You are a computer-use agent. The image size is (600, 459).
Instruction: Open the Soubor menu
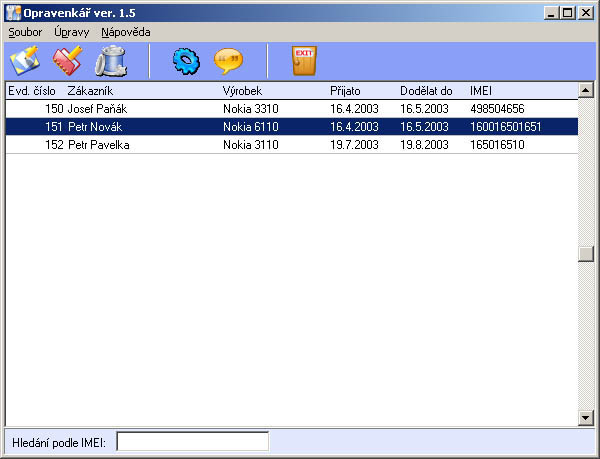[25, 32]
